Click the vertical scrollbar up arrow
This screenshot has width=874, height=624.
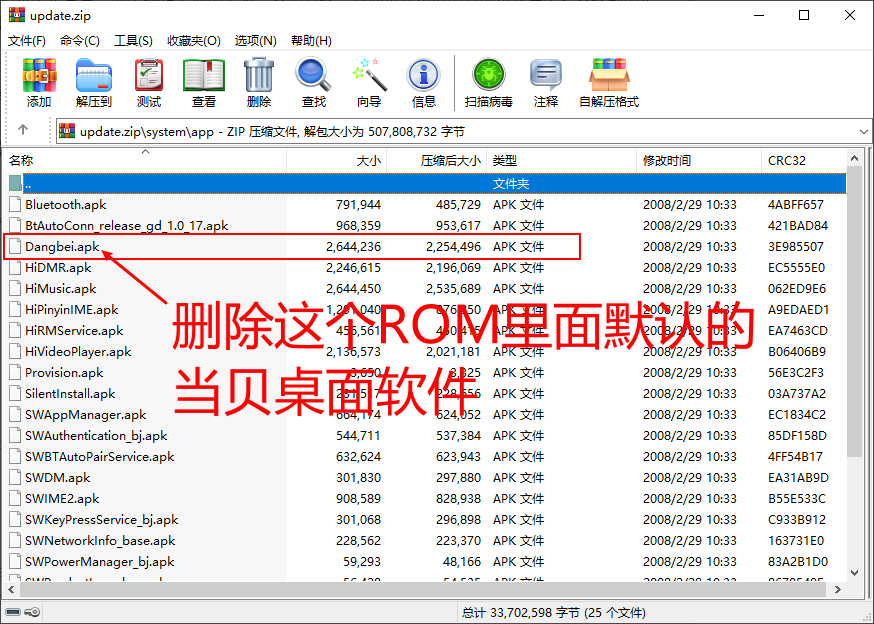click(x=854, y=159)
